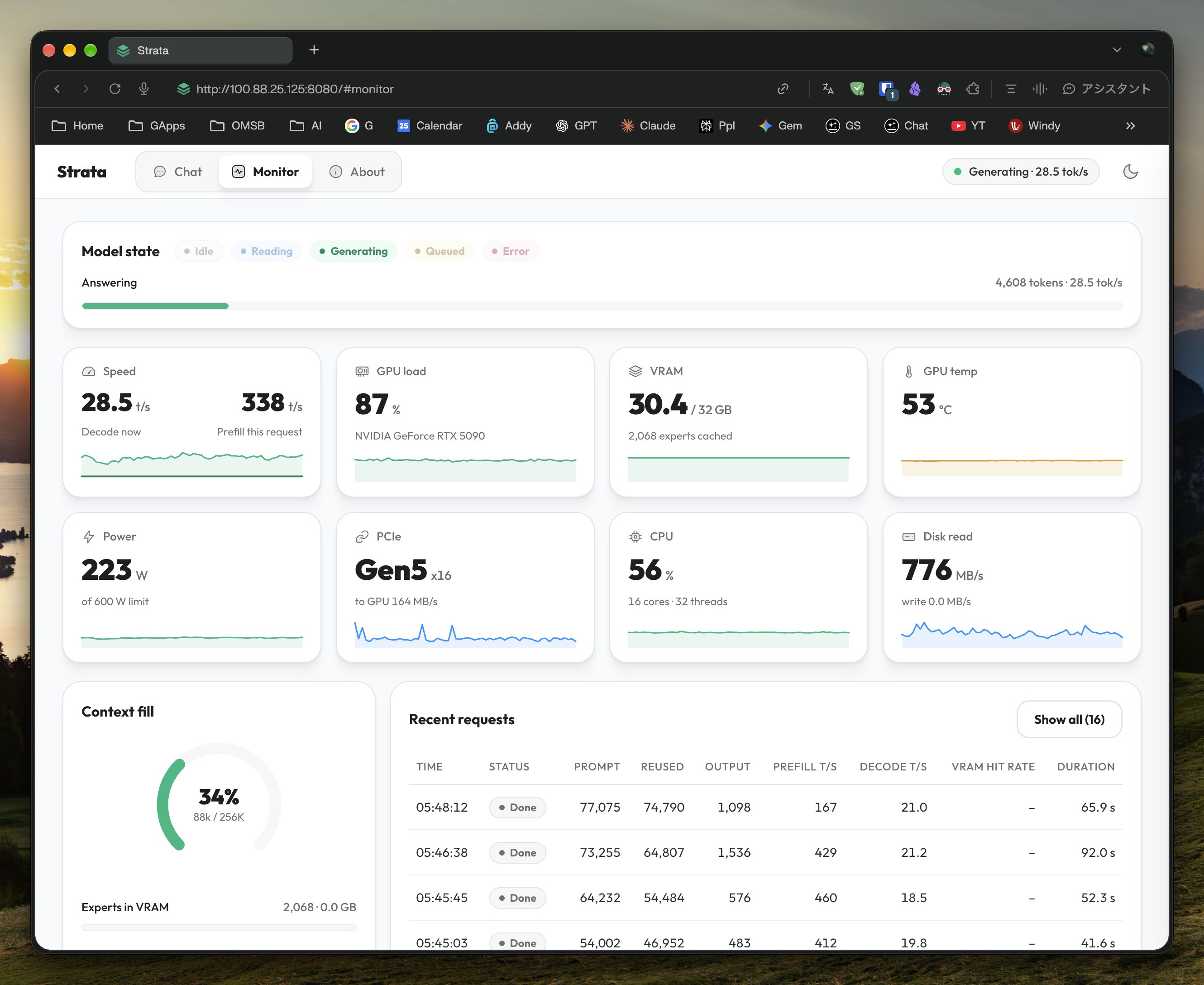Click the Done status in 05:46:38 row
This screenshot has height=985, width=1204.
[517, 852]
